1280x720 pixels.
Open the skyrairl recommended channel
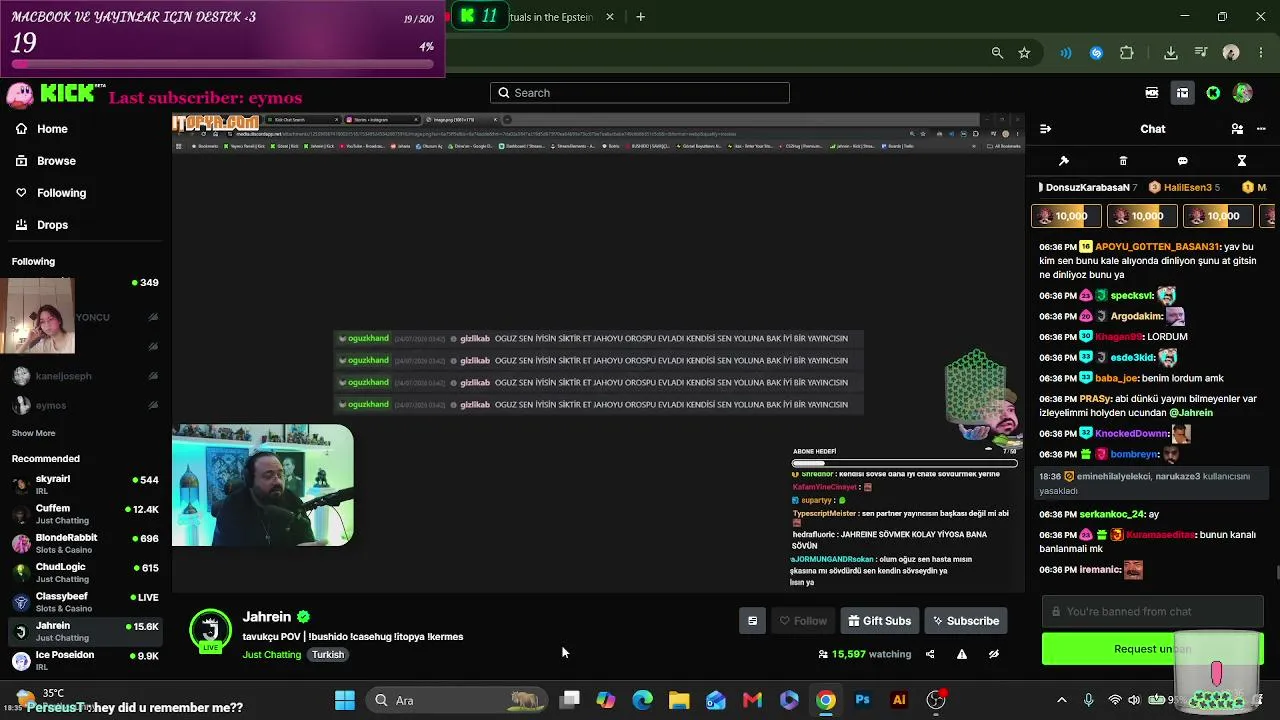pos(84,485)
